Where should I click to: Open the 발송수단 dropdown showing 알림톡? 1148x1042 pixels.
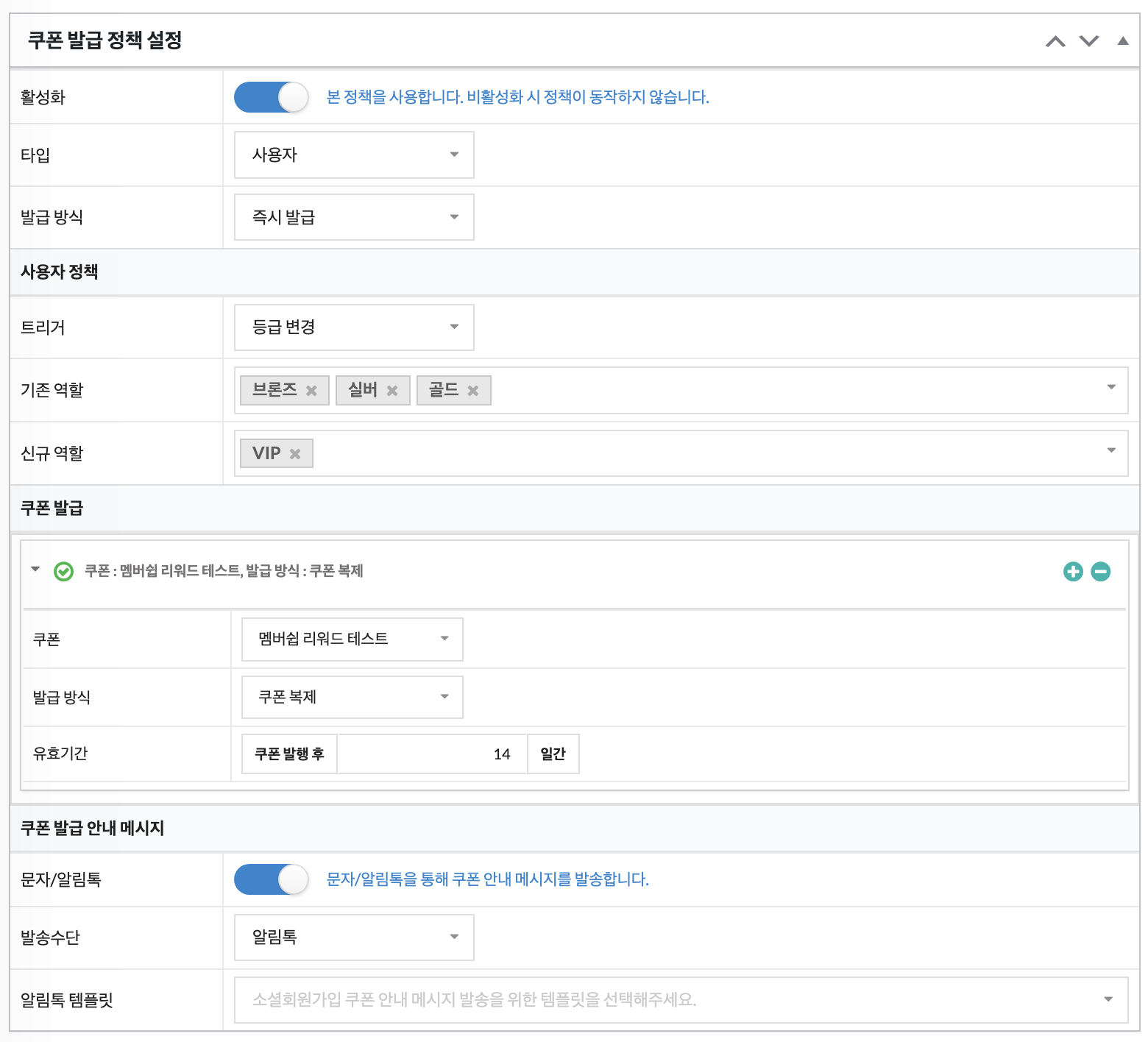coord(354,937)
